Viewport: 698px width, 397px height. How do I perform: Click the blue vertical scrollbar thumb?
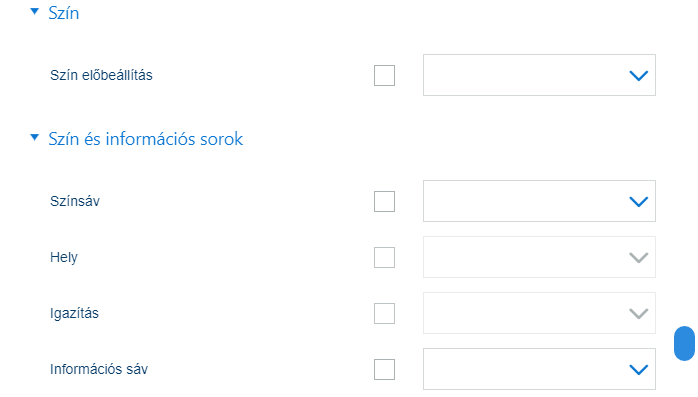point(684,343)
